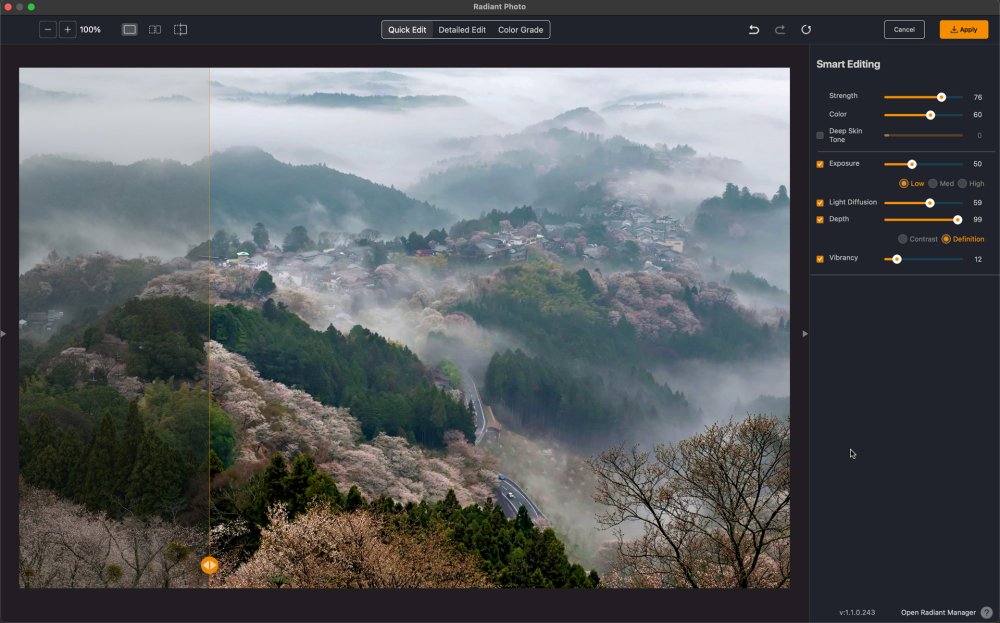The image size is (1000, 623).
Task: Click the Exposure value 50
Action: (978, 165)
